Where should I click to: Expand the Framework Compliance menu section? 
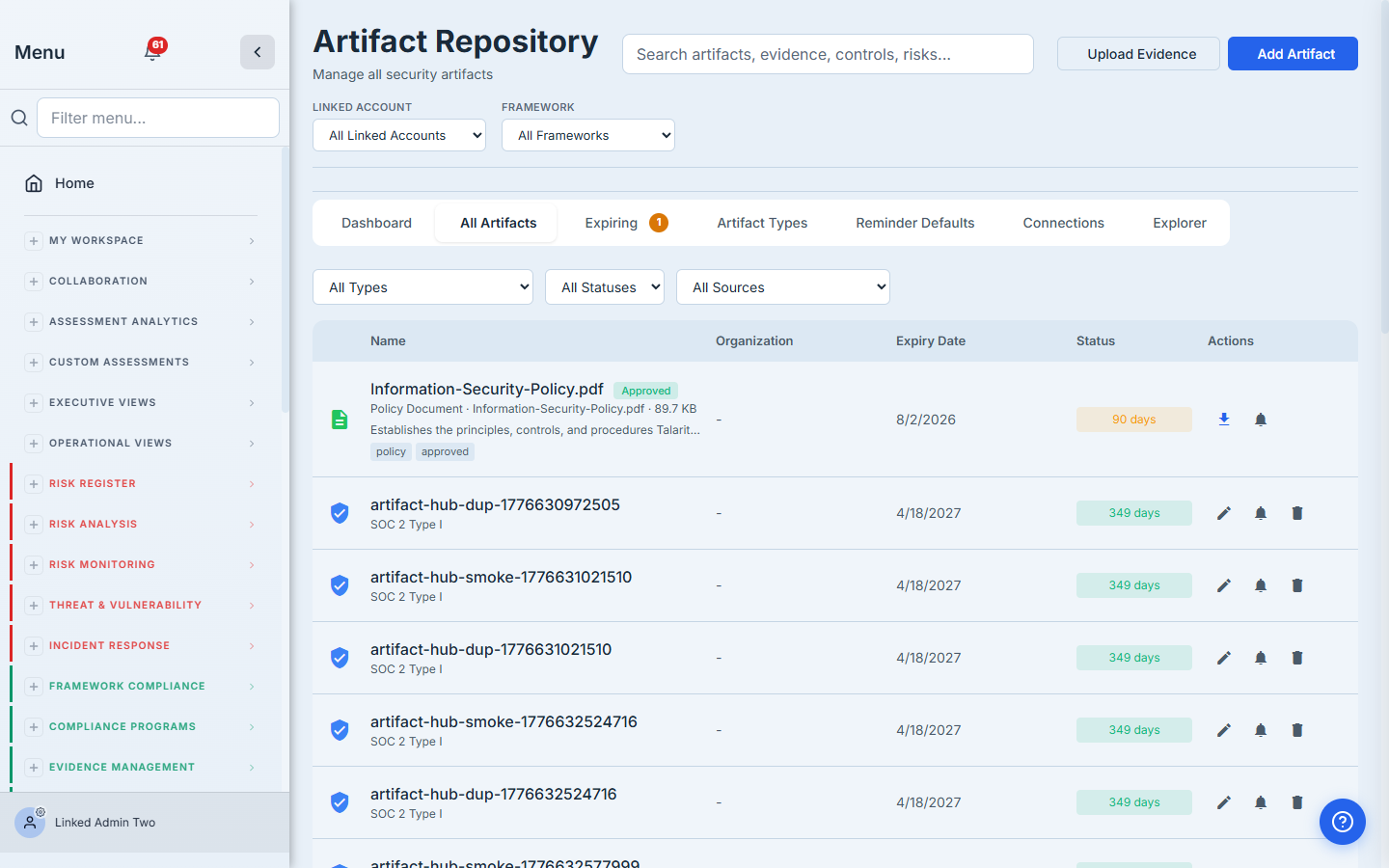pyautogui.click(x=141, y=687)
